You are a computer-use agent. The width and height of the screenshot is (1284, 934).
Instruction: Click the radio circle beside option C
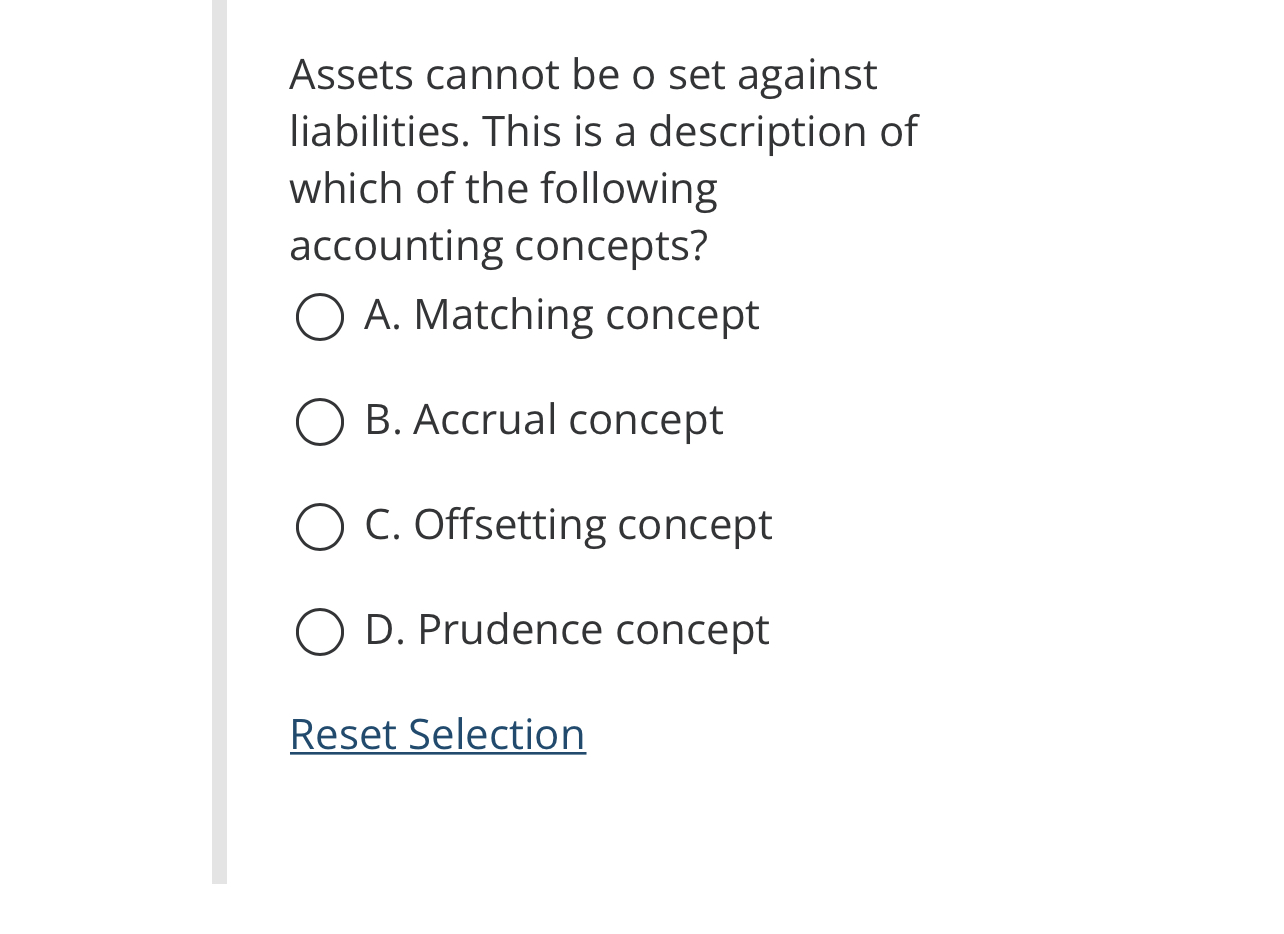(318, 527)
